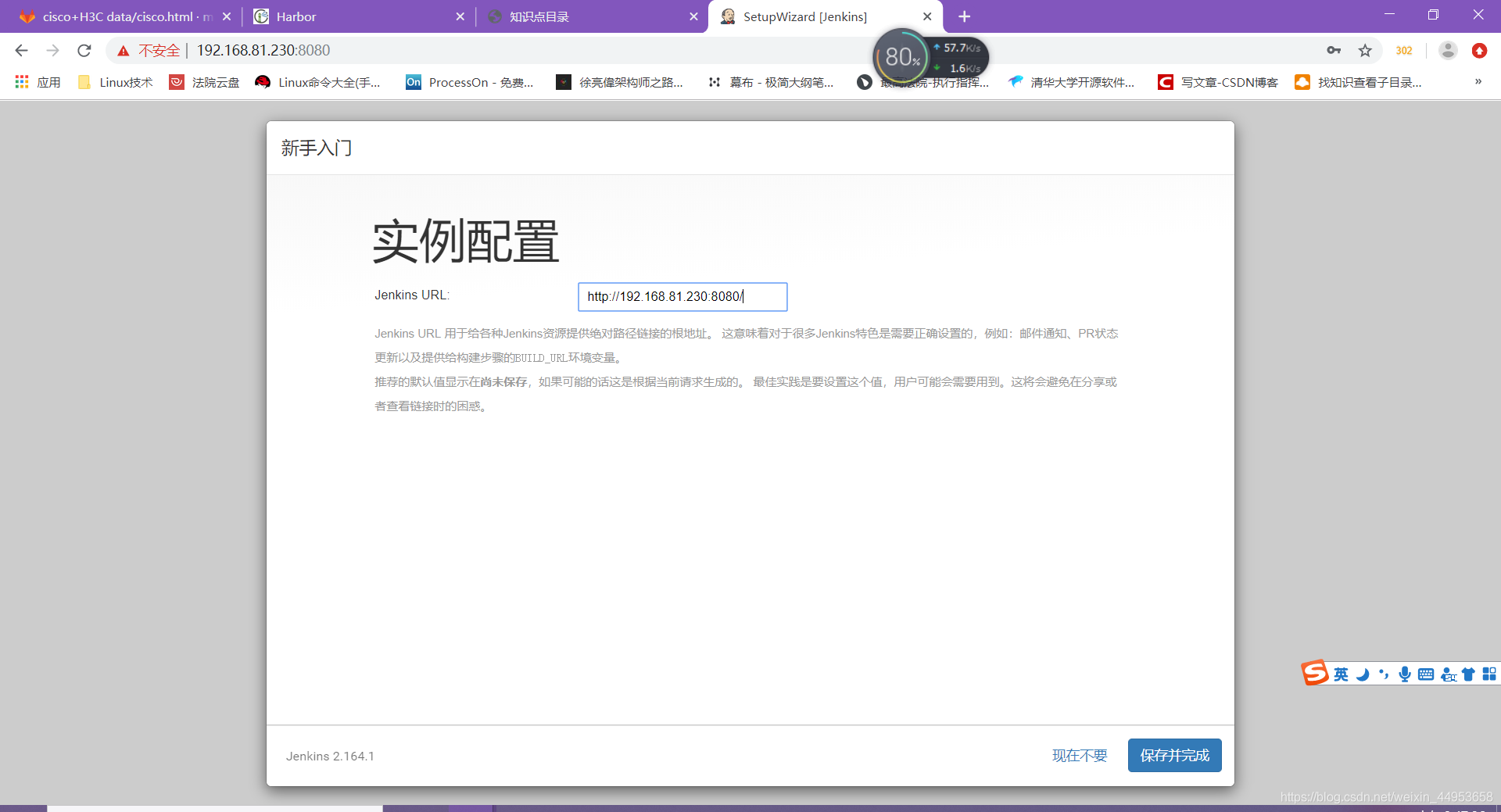Image resolution: width=1501 pixels, height=812 pixels.
Task: Click the Jenkins URL input field
Action: (x=682, y=297)
